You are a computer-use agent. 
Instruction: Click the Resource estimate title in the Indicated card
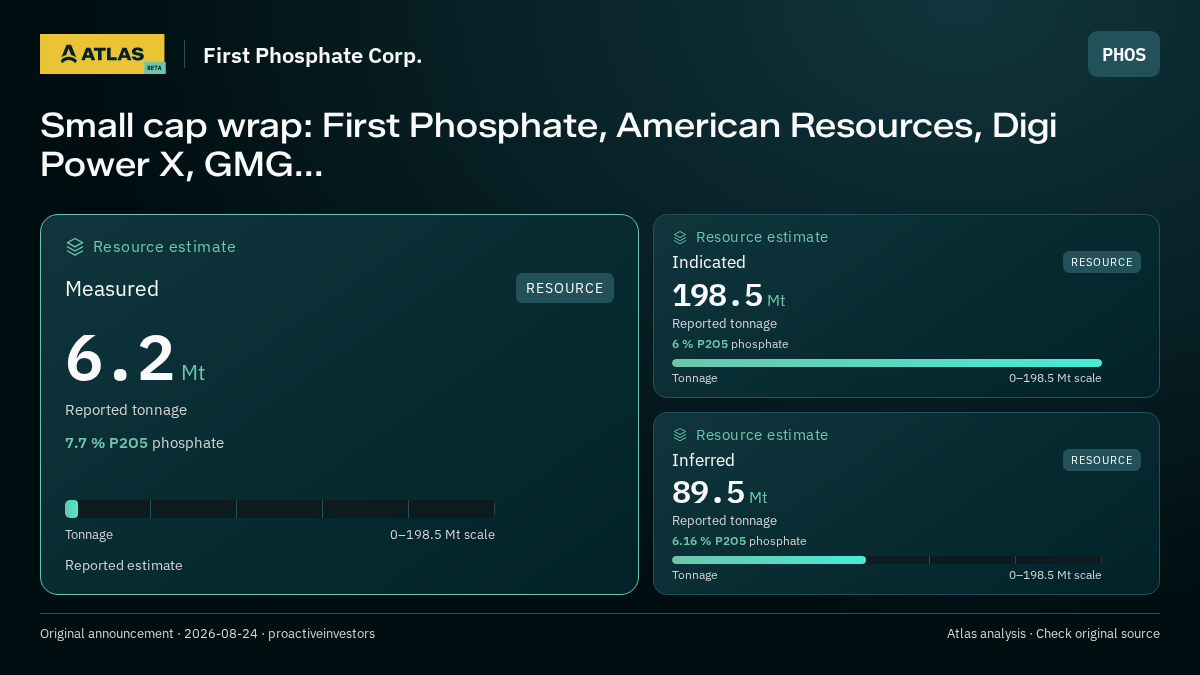[x=762, y=237]
